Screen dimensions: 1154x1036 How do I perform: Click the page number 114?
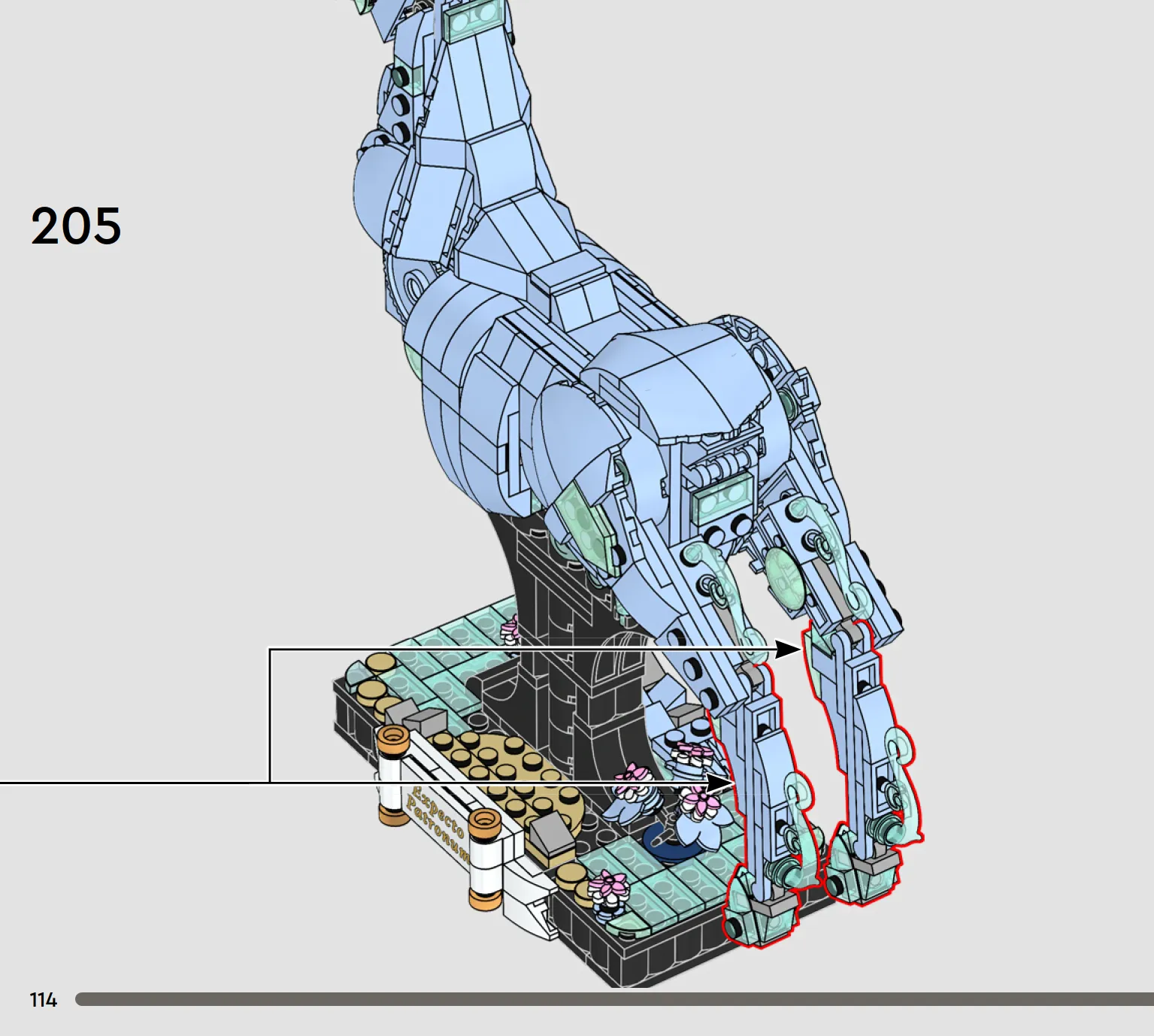[x=43, y=1000]
